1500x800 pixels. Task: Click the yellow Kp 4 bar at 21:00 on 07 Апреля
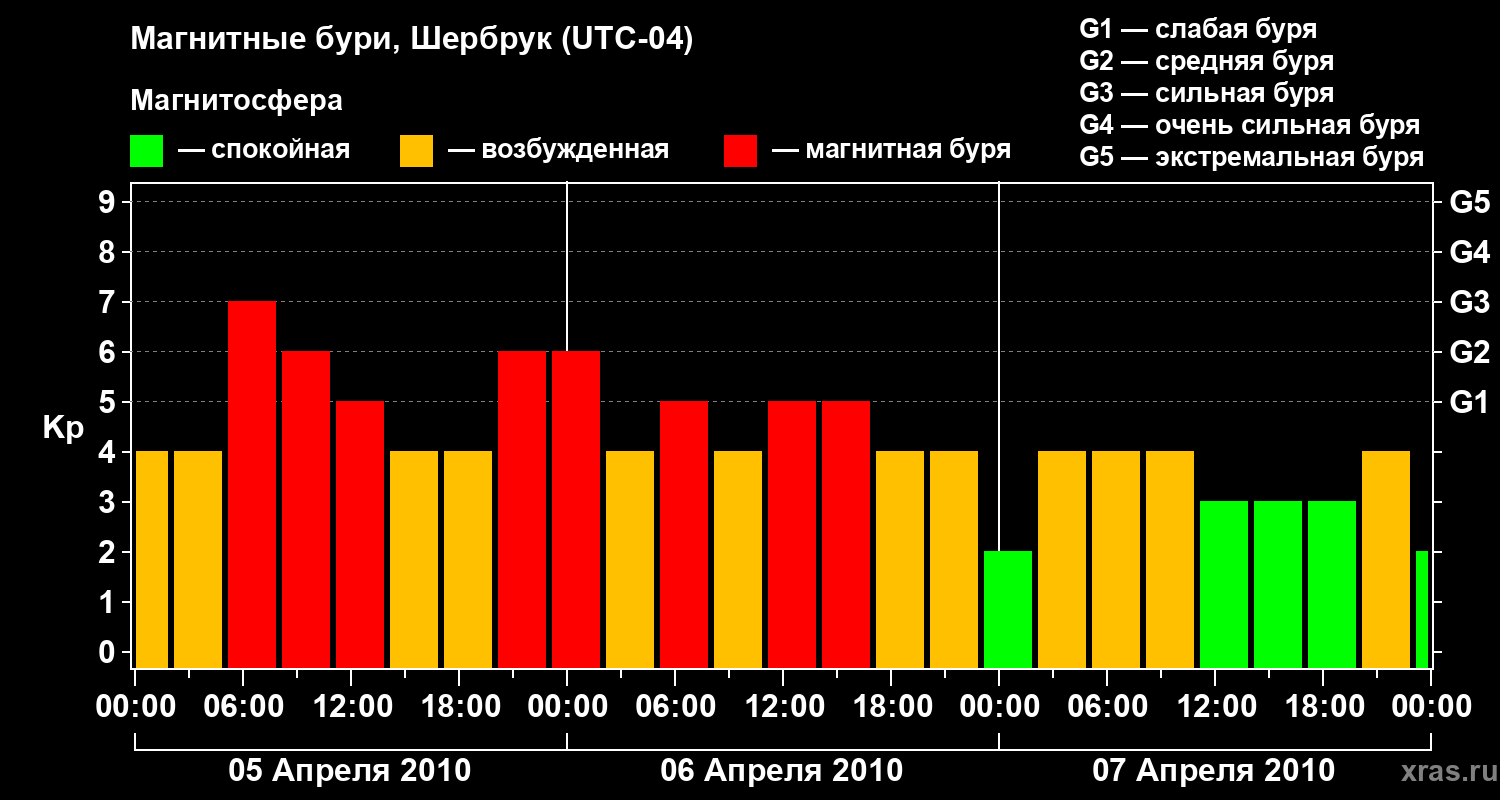(1386, 560)
